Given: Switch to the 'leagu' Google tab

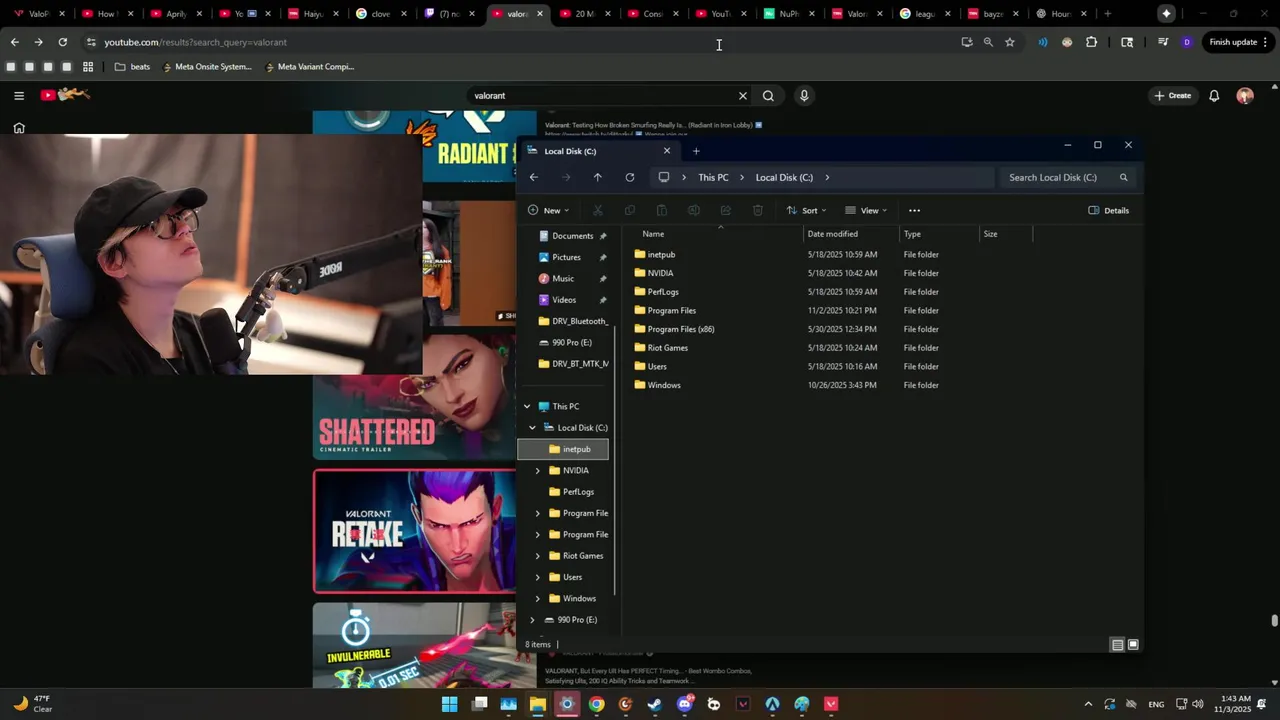Looking at the screenshot, I should tap(925, 14).
